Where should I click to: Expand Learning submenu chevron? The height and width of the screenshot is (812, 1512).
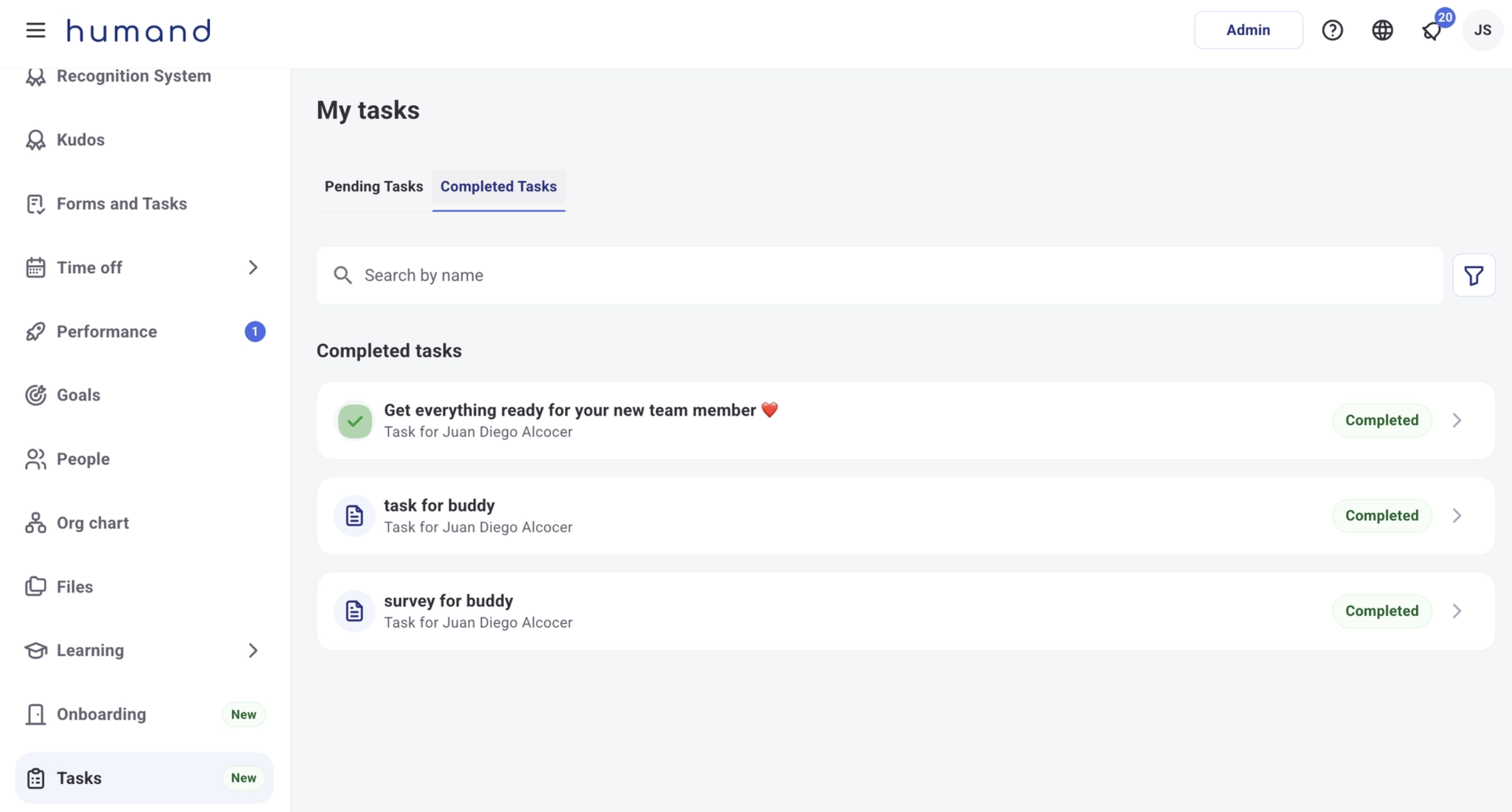(253, 650)
